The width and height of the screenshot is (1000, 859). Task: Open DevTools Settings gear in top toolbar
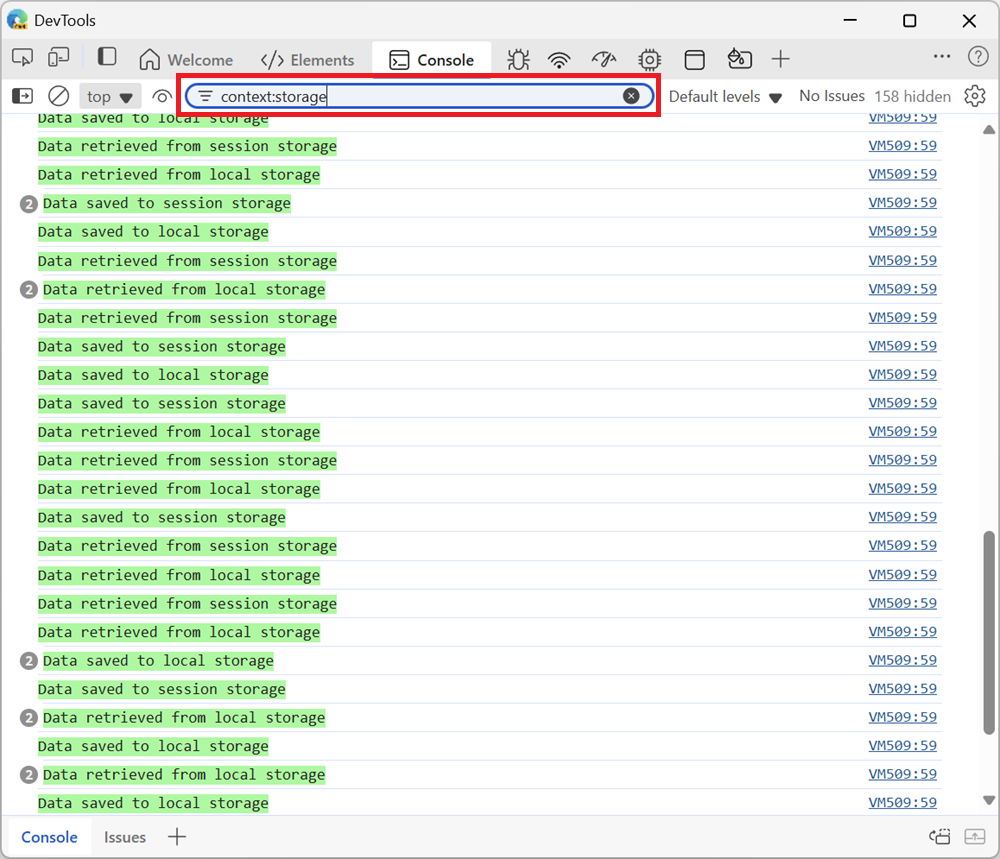(649, 59)
